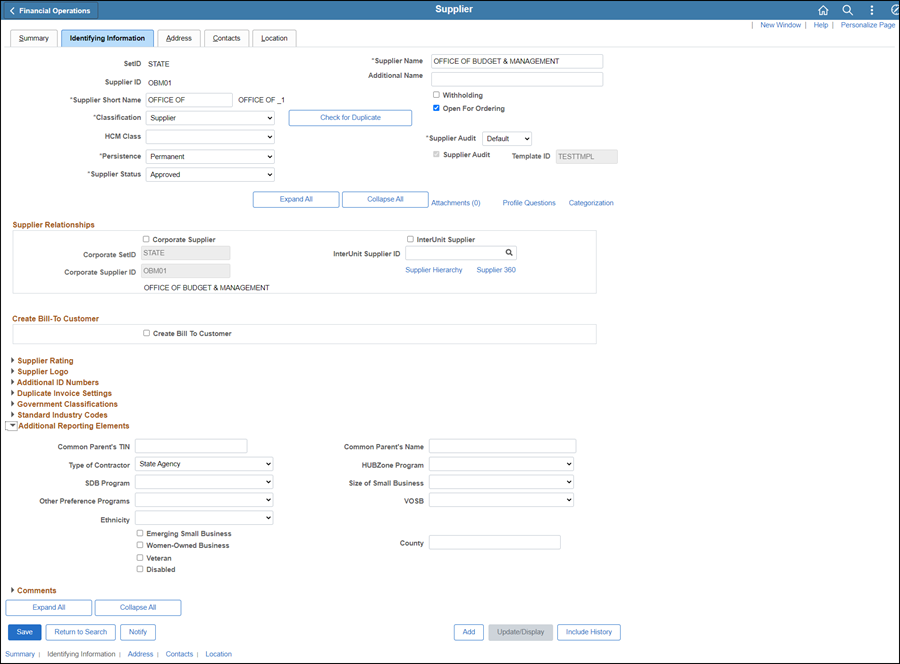Screen dimensions: 900x664
Task: Tick Women-Owned Business checkbox
Action: [x=139, y=545]
